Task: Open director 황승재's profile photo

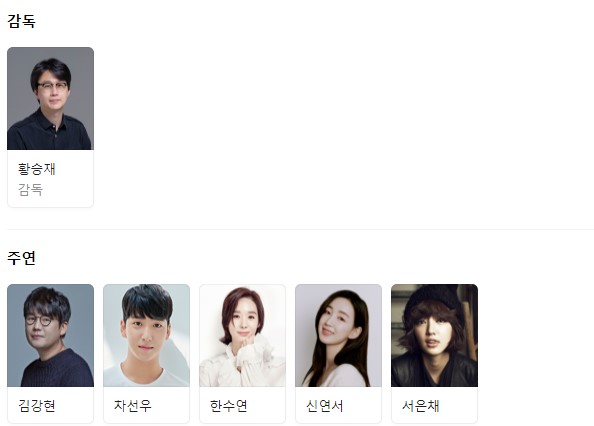Action: click(50, 98)
